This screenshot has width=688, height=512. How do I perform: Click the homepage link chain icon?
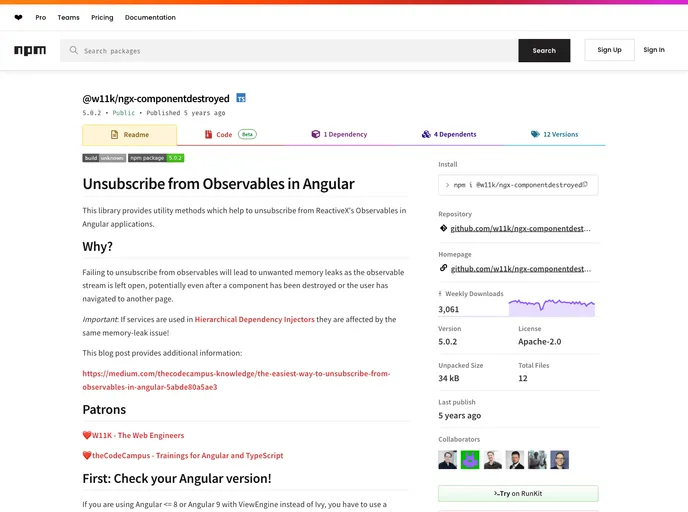[443, 268]
